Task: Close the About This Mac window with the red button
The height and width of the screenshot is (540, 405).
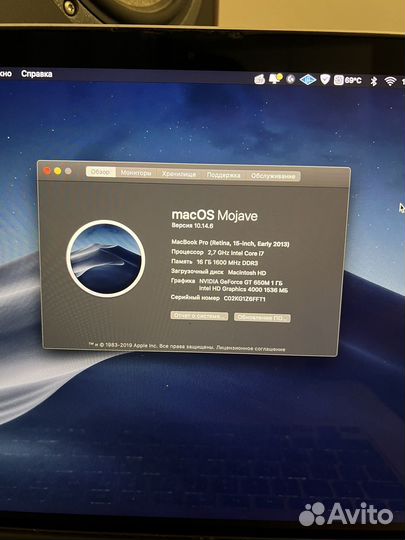Action: click(x=48, y=170)
